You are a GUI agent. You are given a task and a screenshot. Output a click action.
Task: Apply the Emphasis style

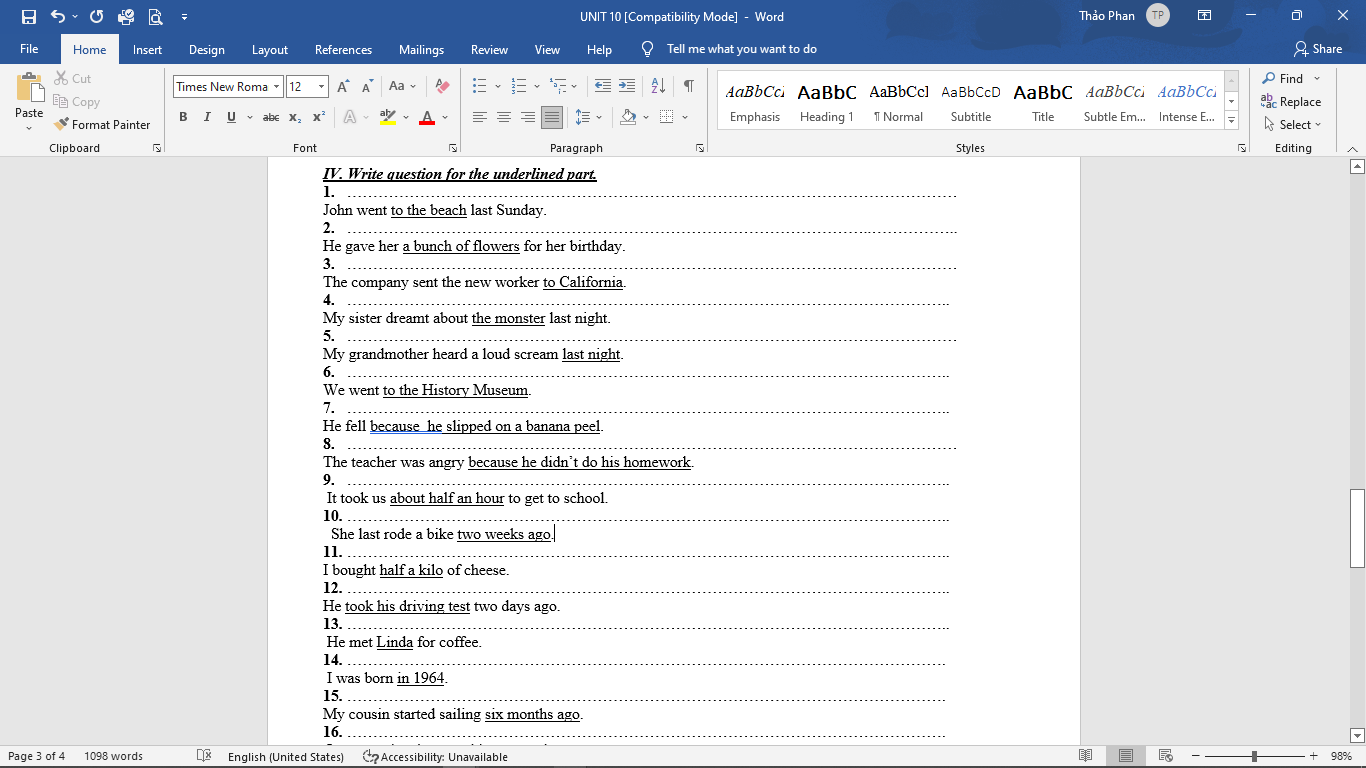[x=755, y=101]
